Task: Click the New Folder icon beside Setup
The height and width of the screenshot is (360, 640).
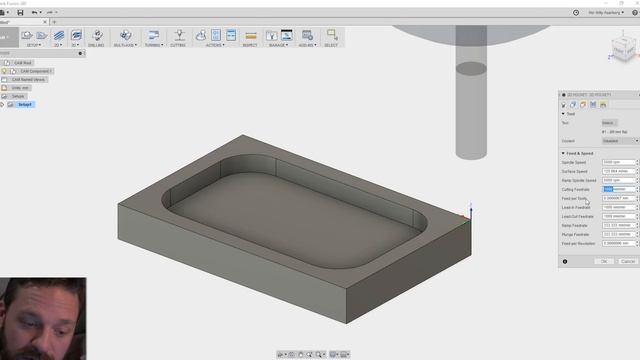Action: click(41, 36)
